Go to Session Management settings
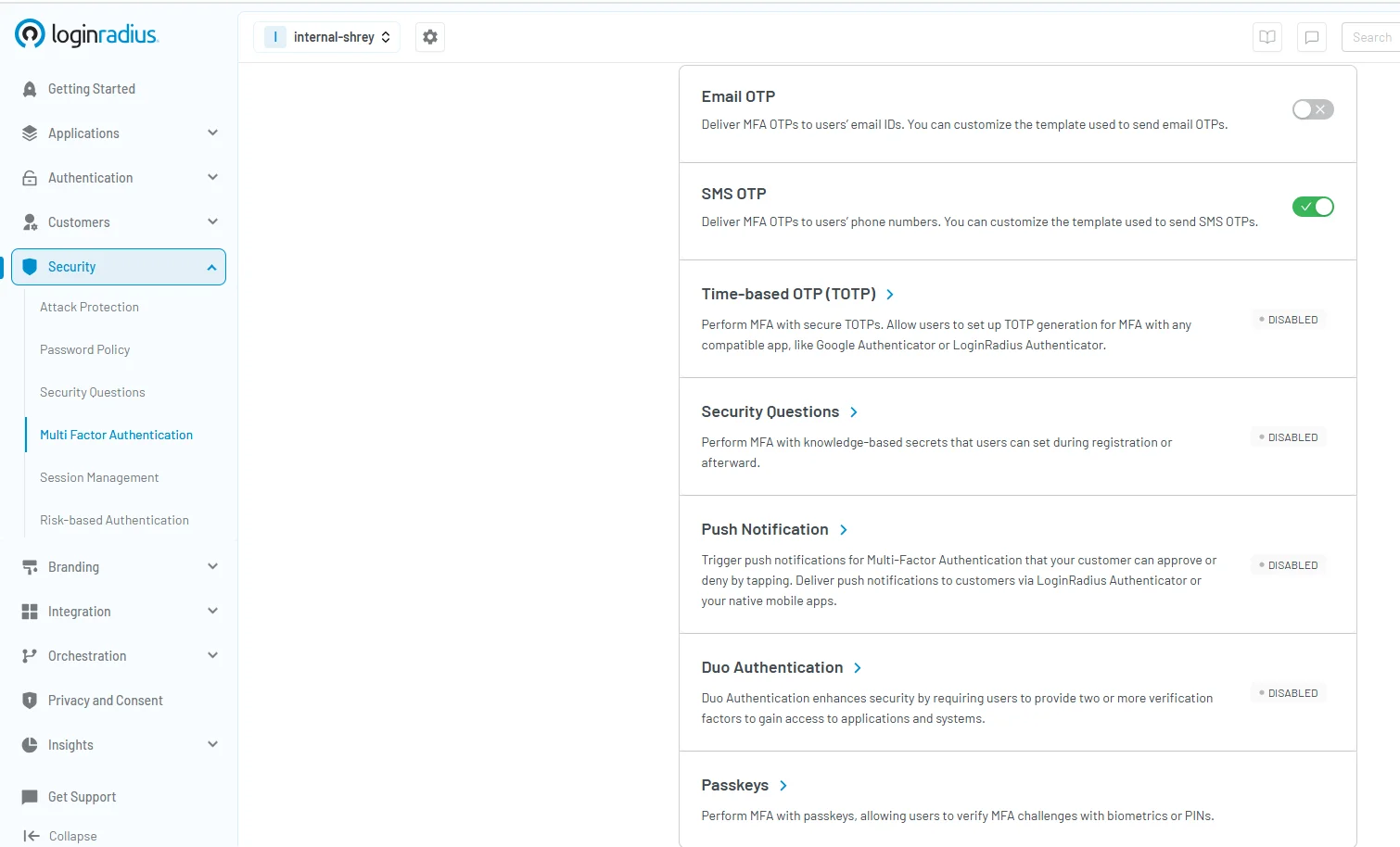This screenshot has height=847, width=1400. [99, 478]
